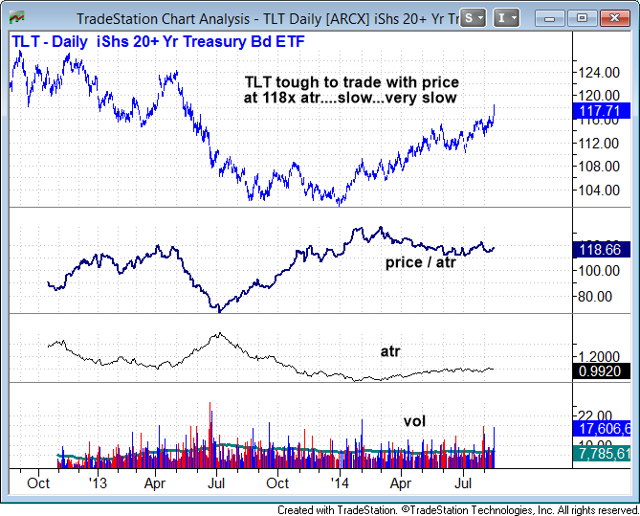Click the first Apr label on time axis
This screenshot has height=516, width=640.
click(x=155, y=483)
